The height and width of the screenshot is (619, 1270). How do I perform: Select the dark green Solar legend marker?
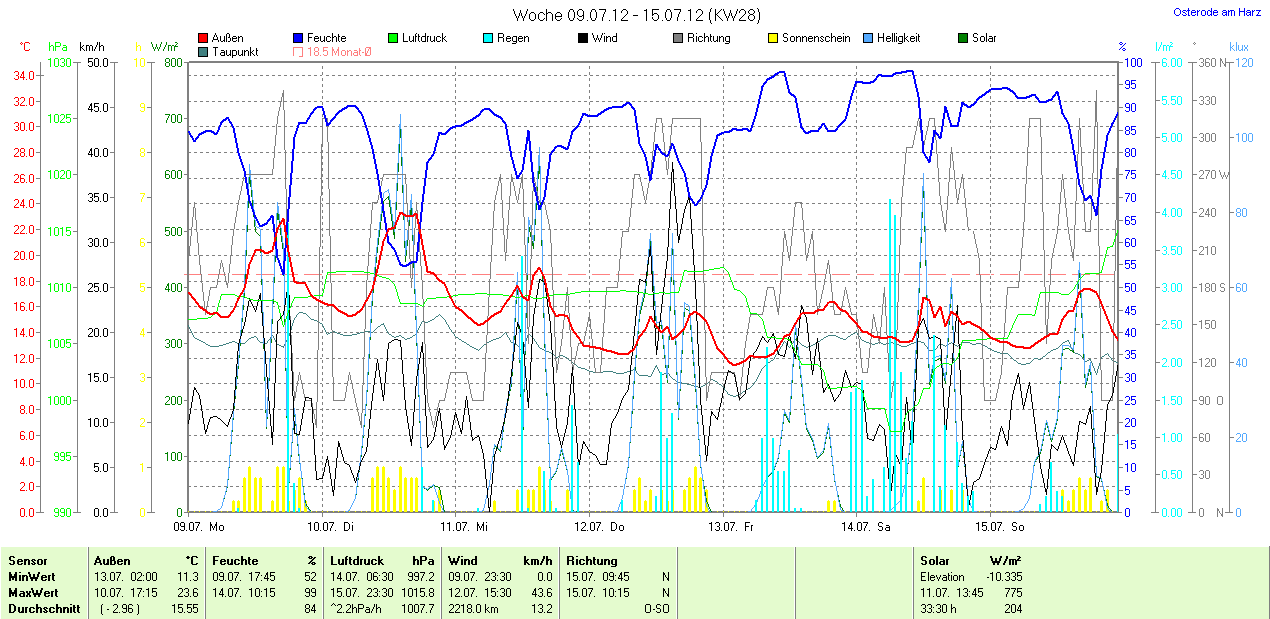pyautogui.click(x=963, y=38)
